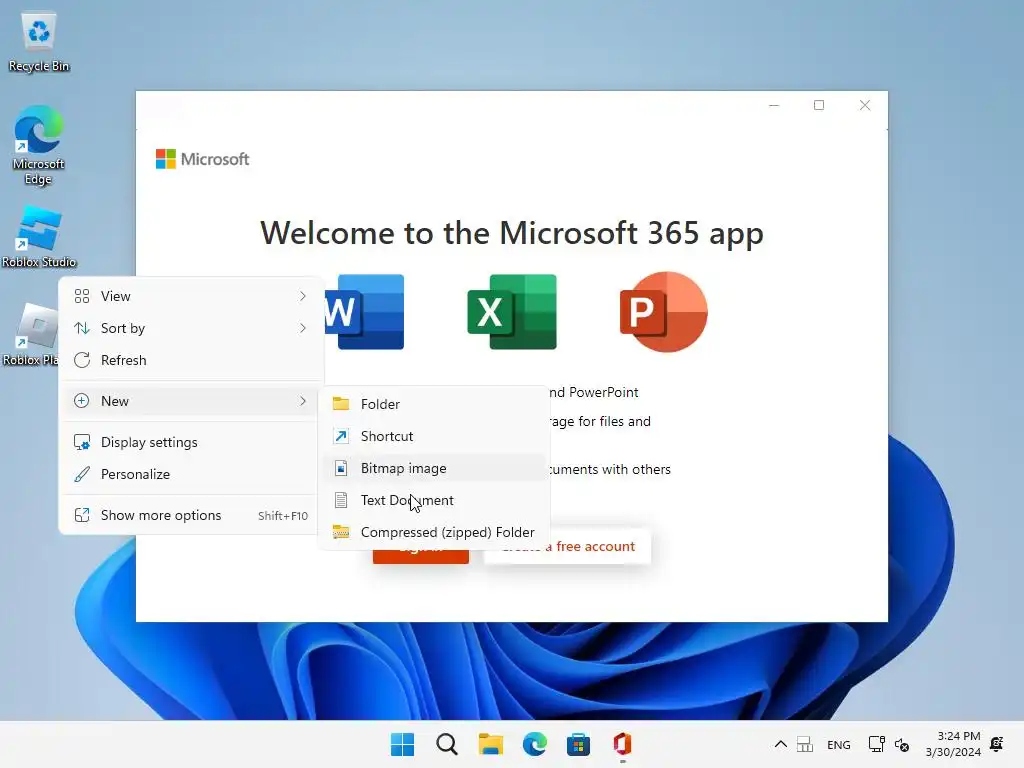Image resolution: width=1024 pixels, height=768 pixels.
Task: Create a new Shortcut
Action: (434, 436)
